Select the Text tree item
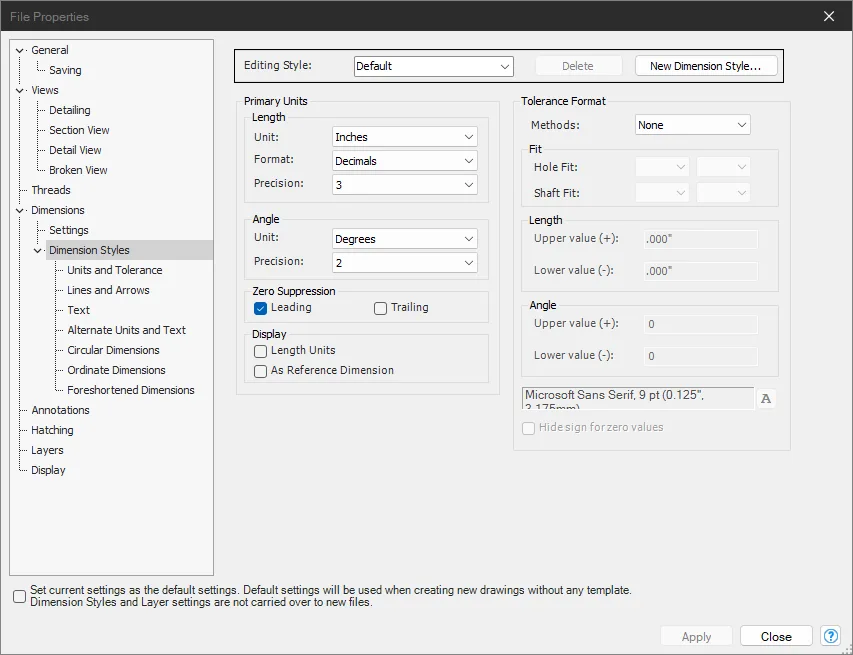 [x=78, y=310]
